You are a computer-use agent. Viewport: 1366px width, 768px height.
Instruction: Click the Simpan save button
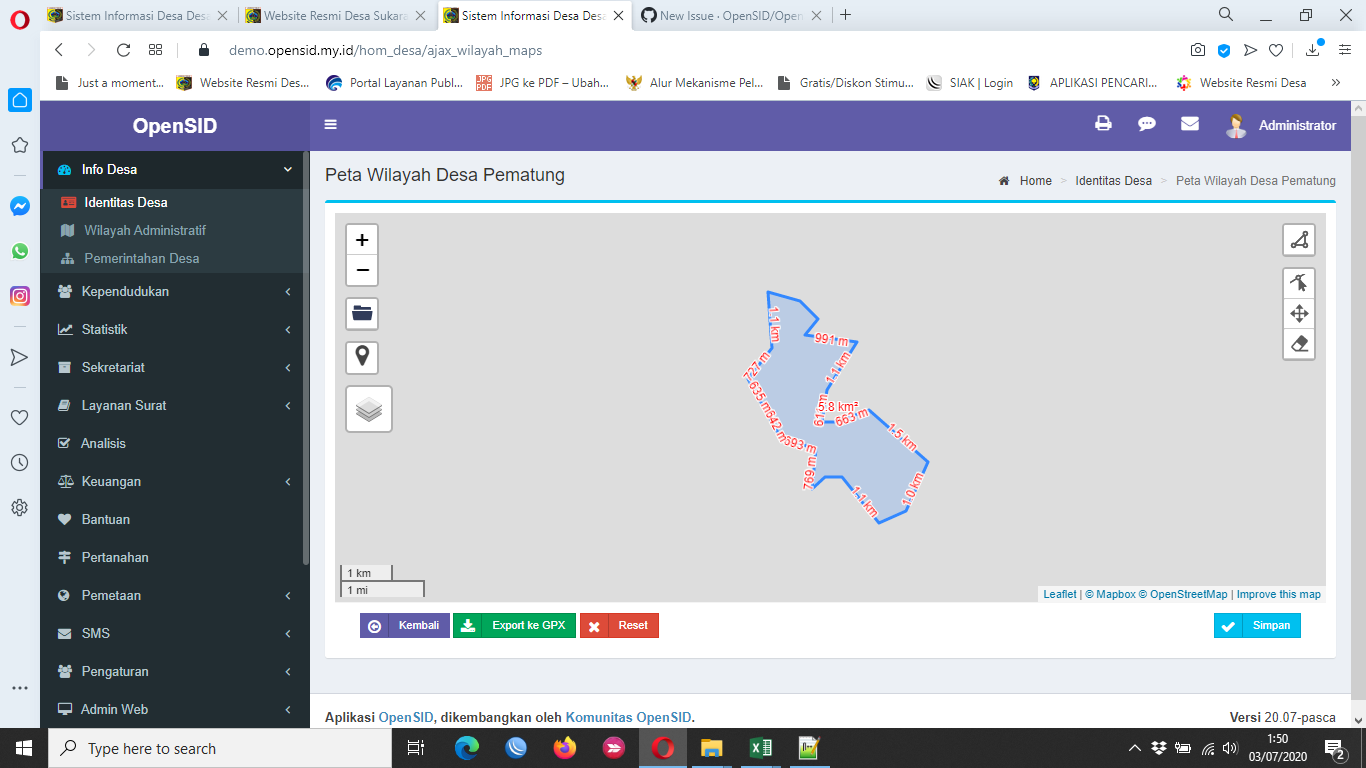point(1257,626)
